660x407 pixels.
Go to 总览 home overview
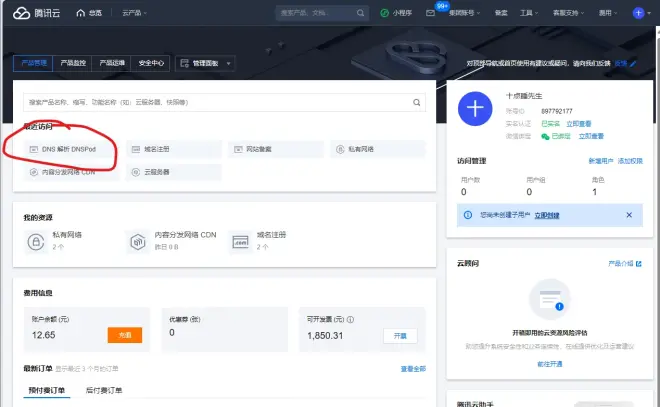pyautogui.click(x=89, y=13)
